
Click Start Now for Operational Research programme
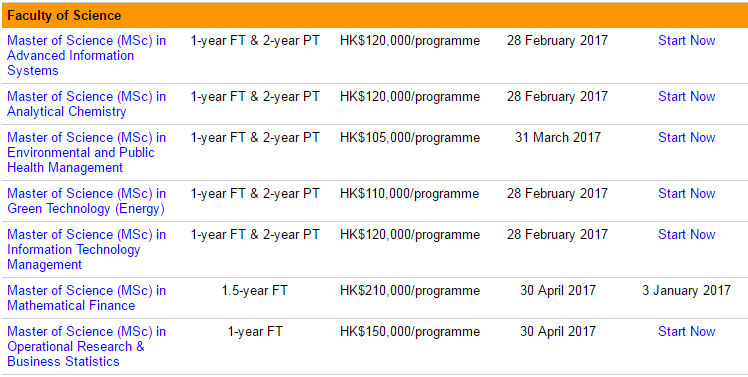click(x=686, y=331)
